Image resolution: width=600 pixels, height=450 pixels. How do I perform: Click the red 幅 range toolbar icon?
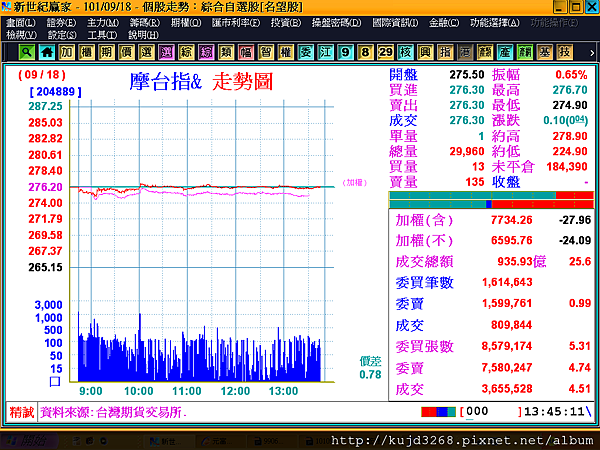[246, 52]
